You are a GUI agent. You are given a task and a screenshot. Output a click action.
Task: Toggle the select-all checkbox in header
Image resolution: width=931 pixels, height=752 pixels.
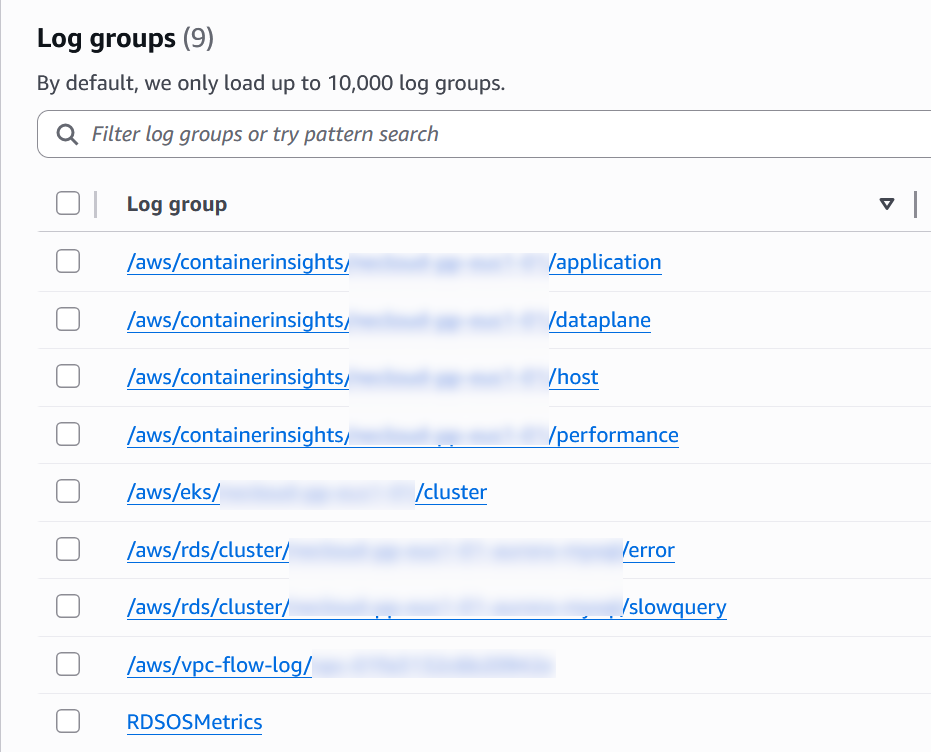(68, 204)
